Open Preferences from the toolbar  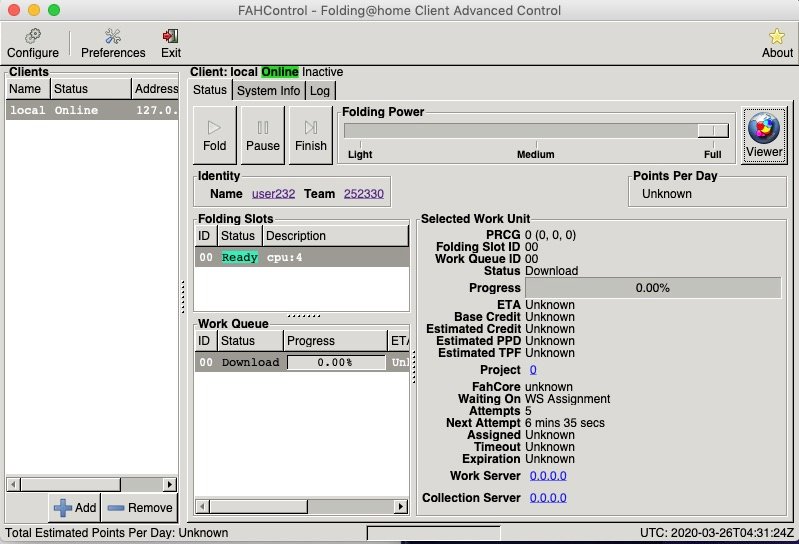(x=113, y=43)
